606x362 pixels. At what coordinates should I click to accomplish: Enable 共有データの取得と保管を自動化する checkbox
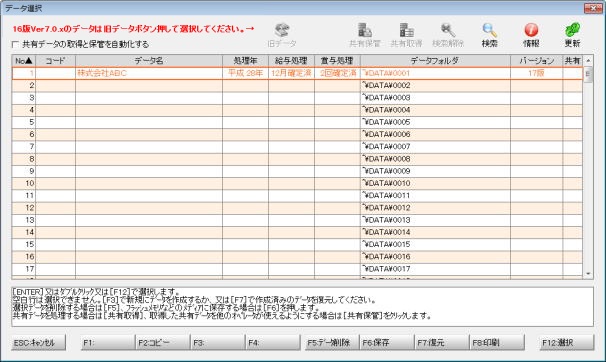15,44
